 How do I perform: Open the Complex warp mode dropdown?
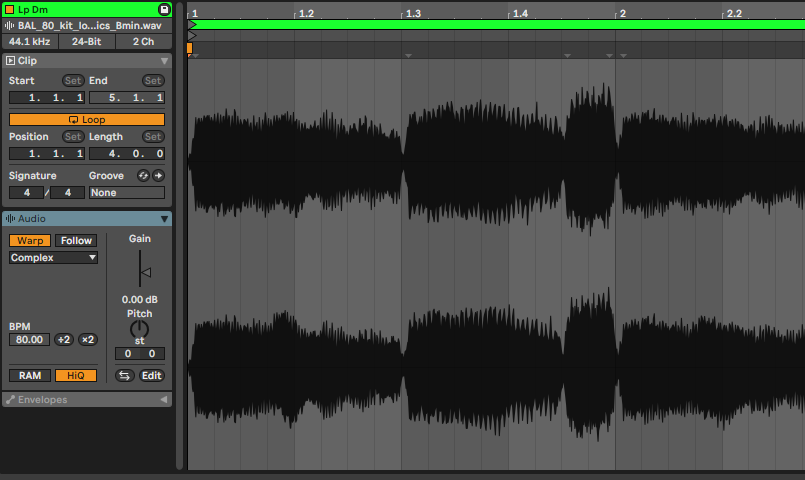point(53,258)
